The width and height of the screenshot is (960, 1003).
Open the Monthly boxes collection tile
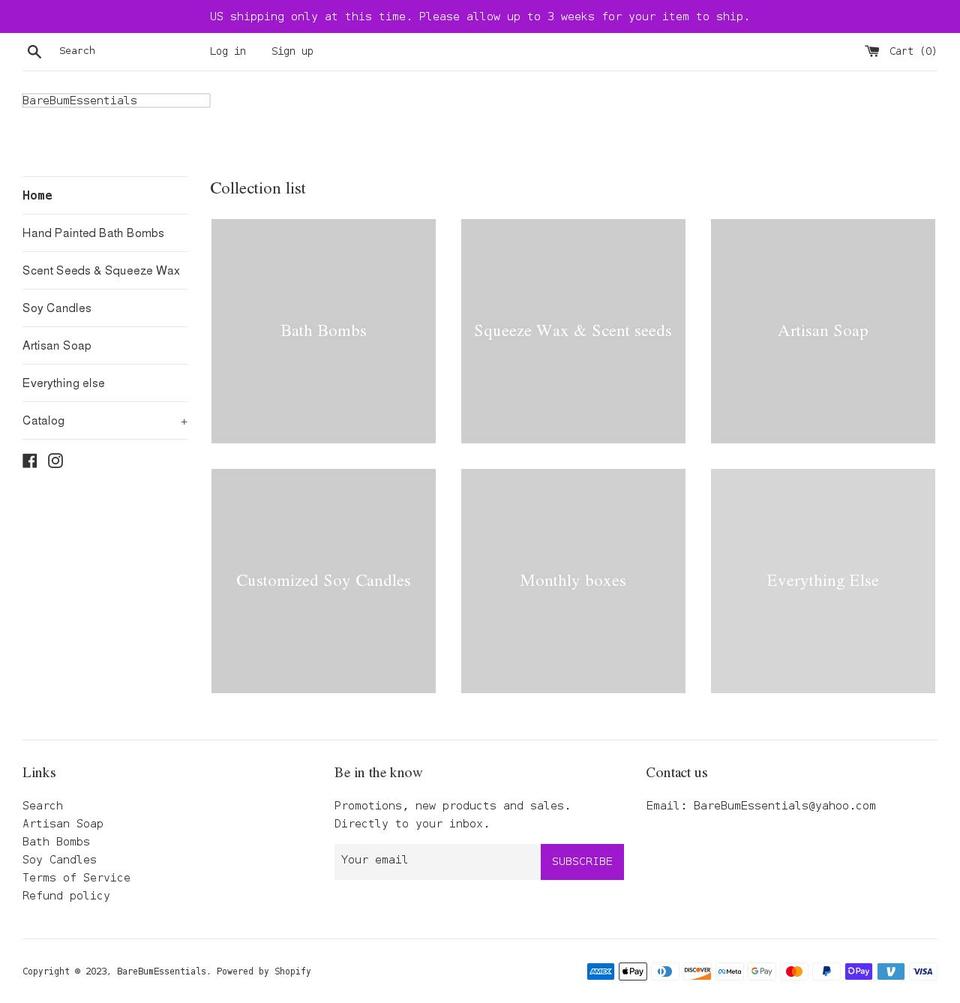pos(573,581)
